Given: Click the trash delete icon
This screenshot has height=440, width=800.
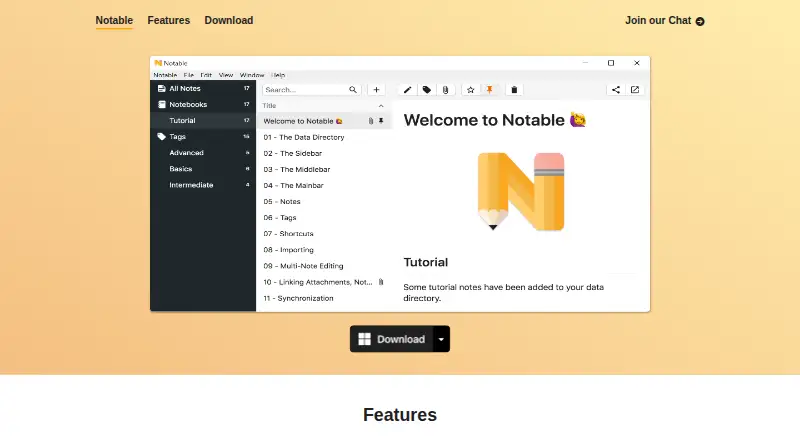Looking at the screenshot, I should 514,90.
